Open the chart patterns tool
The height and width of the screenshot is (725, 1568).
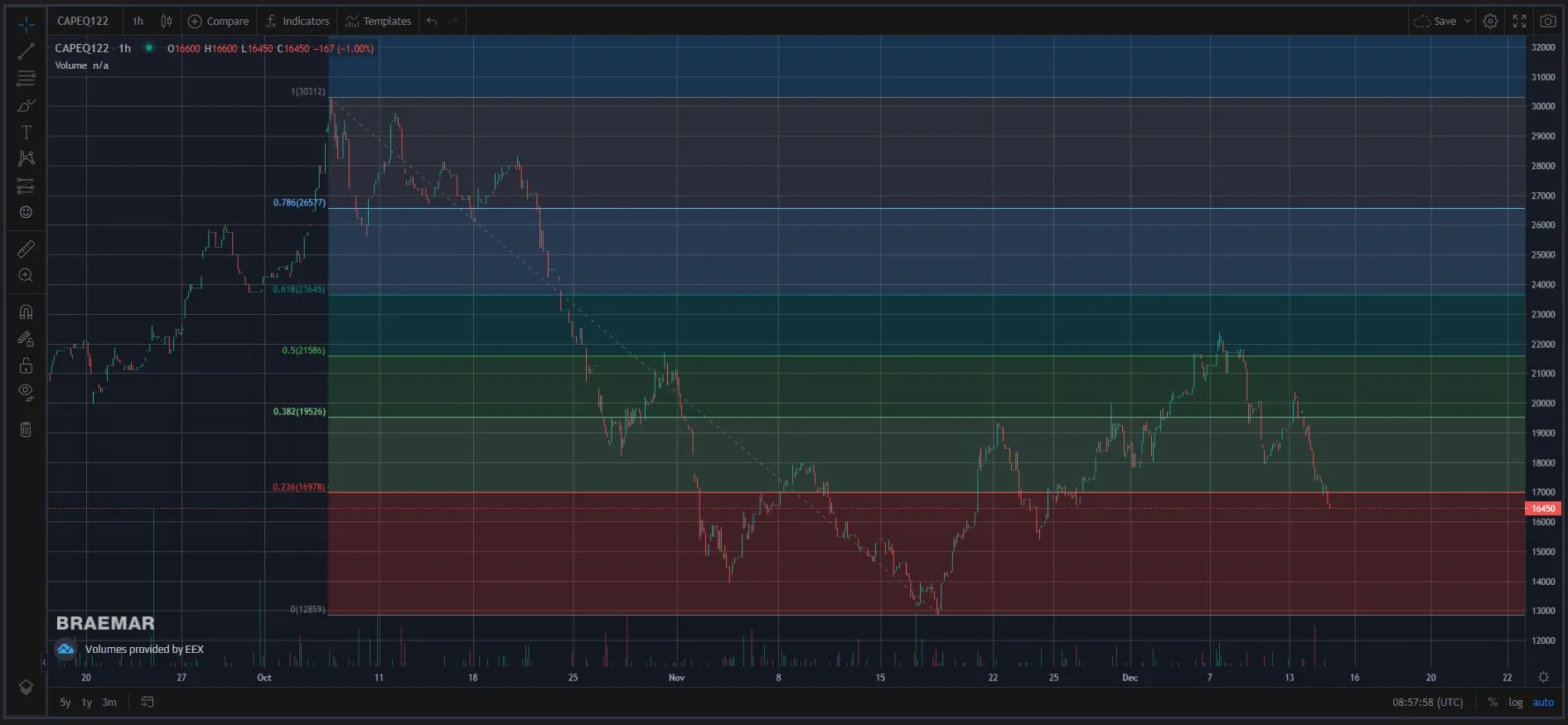[x=26, y=158]
